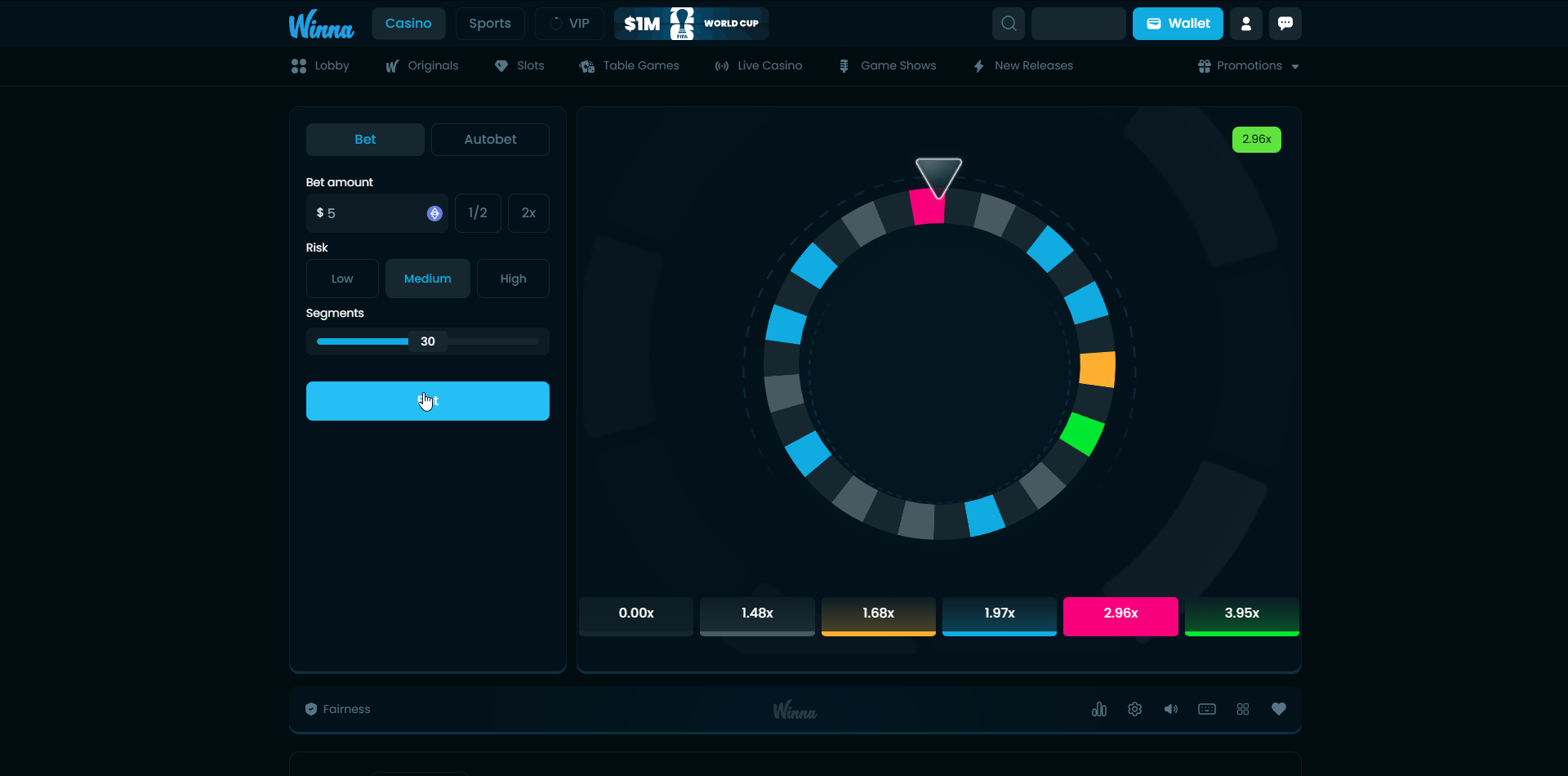Select Medium risk option

click(427, 279)
